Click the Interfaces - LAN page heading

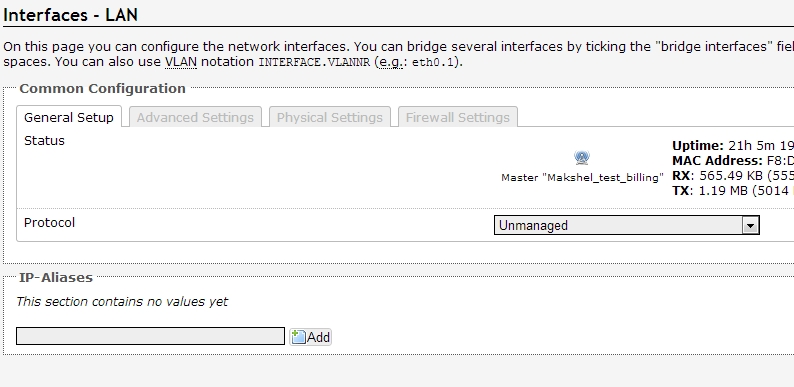tap(70, 14)
